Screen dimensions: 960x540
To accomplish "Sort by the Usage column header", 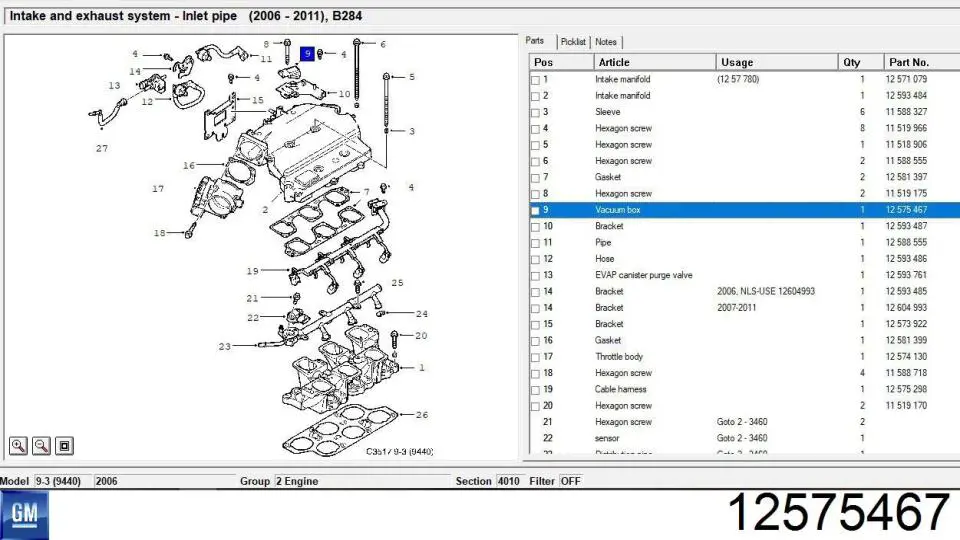I will pyautogui.click(x=776, y=62).
